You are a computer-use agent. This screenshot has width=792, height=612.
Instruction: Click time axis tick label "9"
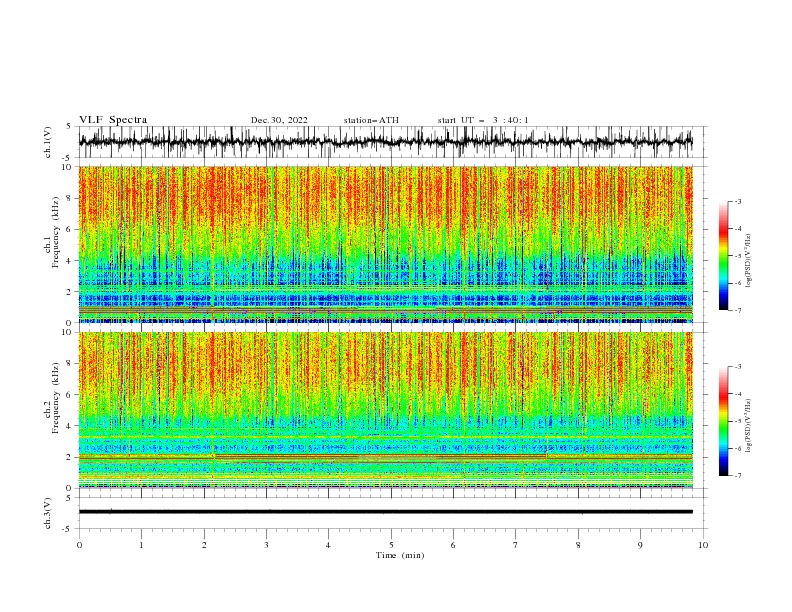coord(640,545)
